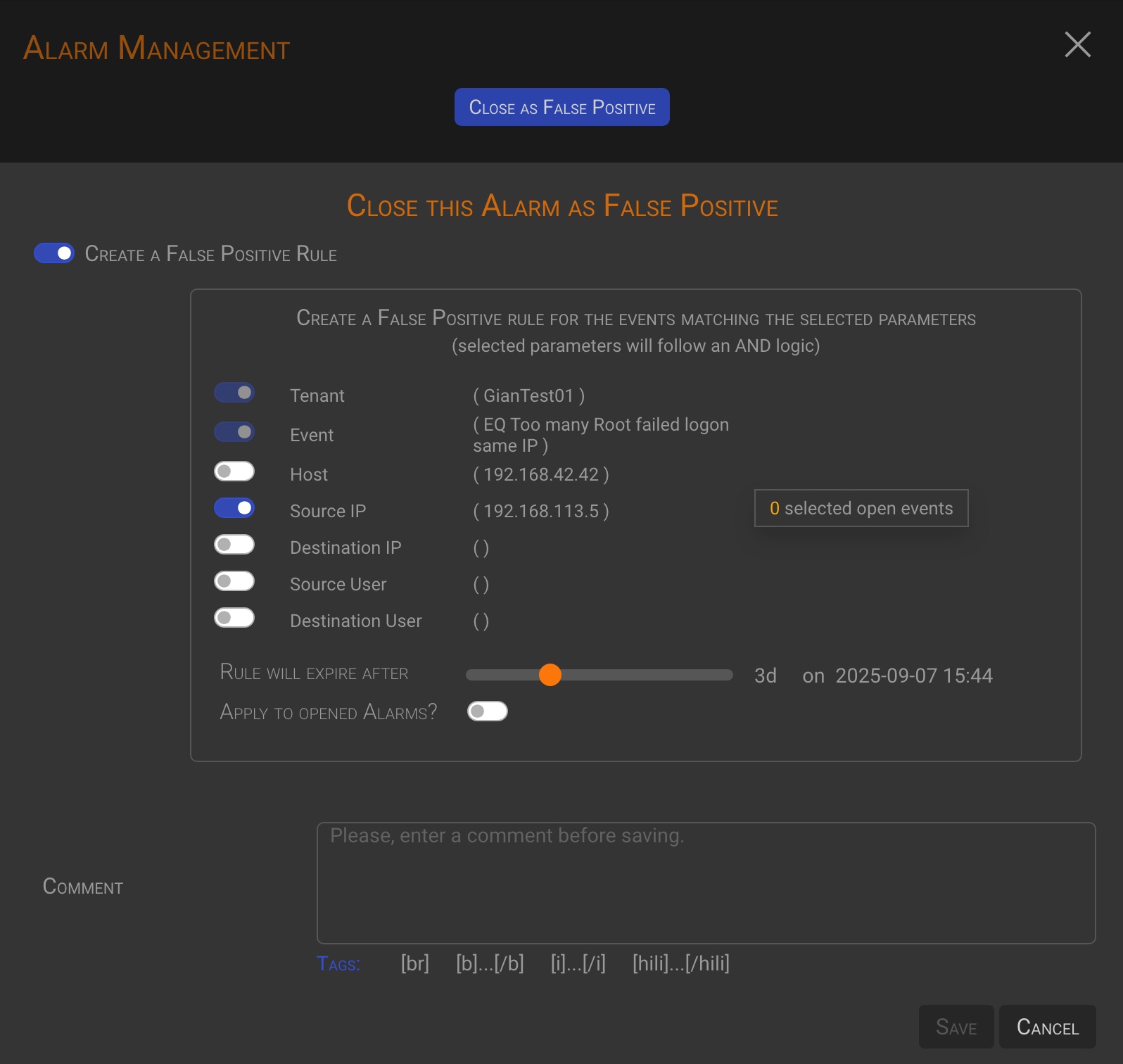Screen dimensions: 1123x1064
Task: Click inside the comment text area
Action: 706,882
